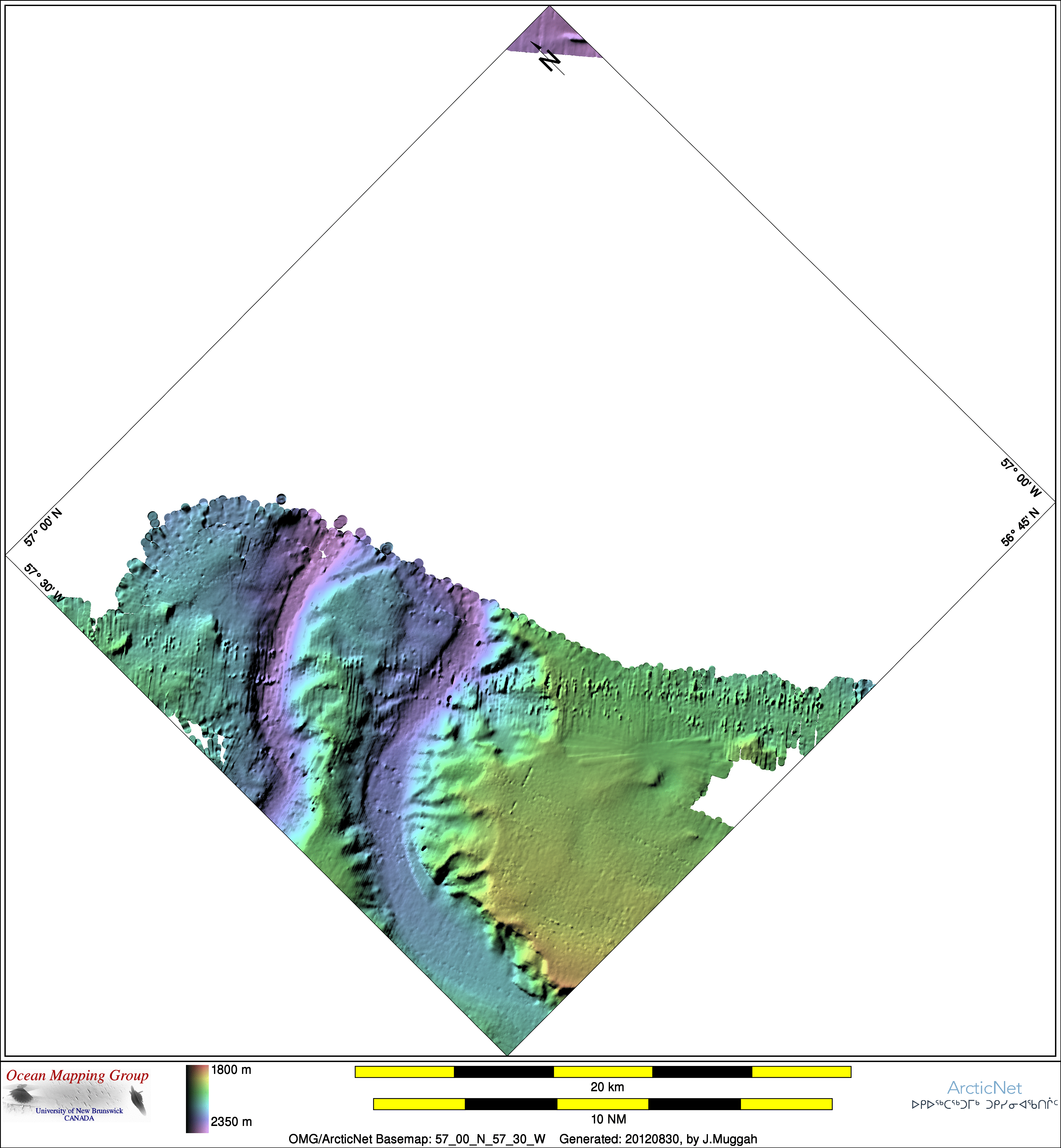Click the OMG/ArcticNet Basemap title text

(417, 1139)
